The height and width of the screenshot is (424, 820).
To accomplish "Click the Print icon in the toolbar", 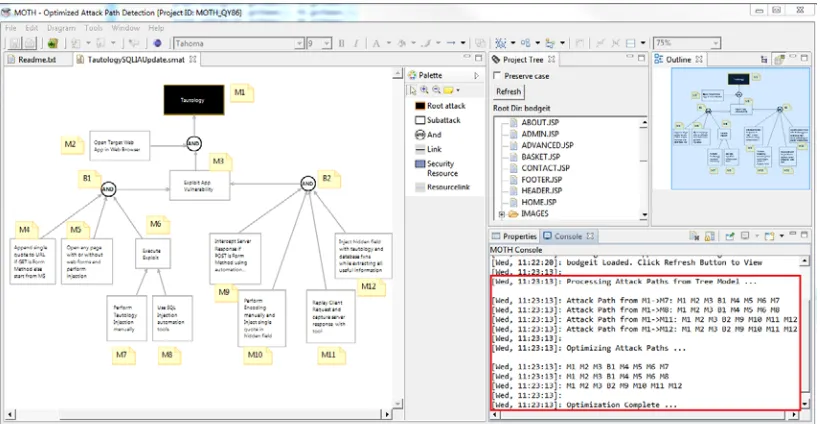I will tap(30, 43).
